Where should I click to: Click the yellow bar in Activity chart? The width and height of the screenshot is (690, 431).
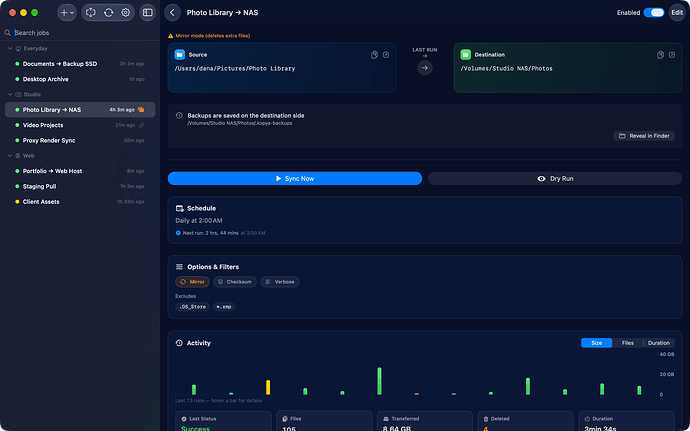(268, 387)
